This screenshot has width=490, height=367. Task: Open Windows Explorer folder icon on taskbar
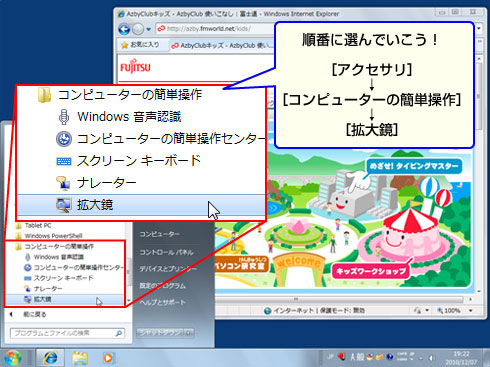tap(79, 358)
